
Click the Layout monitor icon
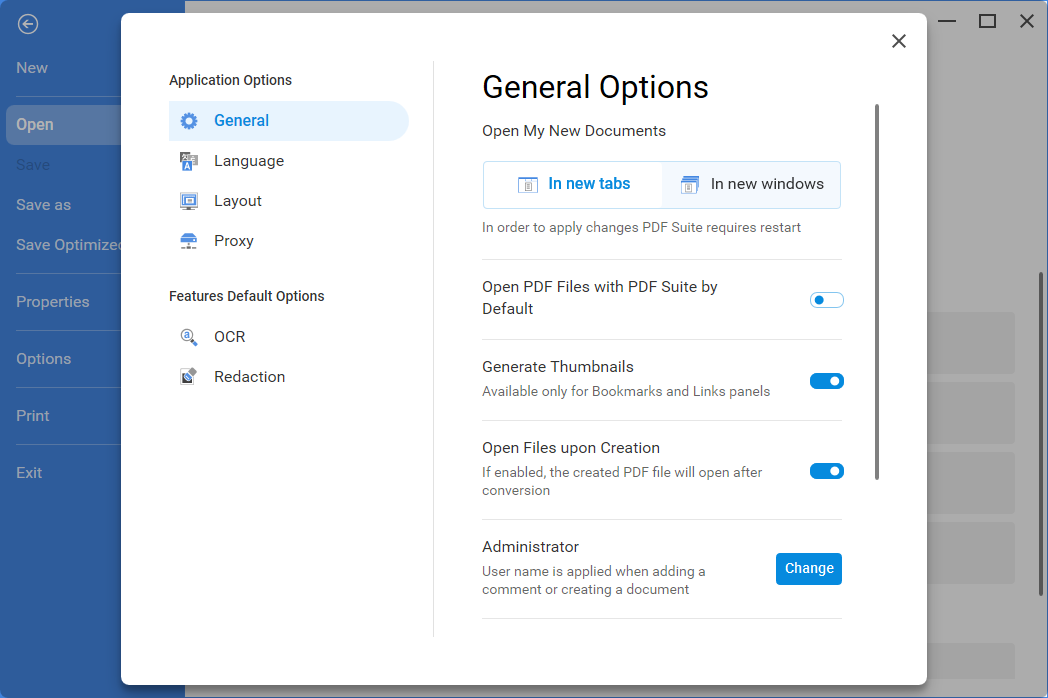(x=189, y=201)
